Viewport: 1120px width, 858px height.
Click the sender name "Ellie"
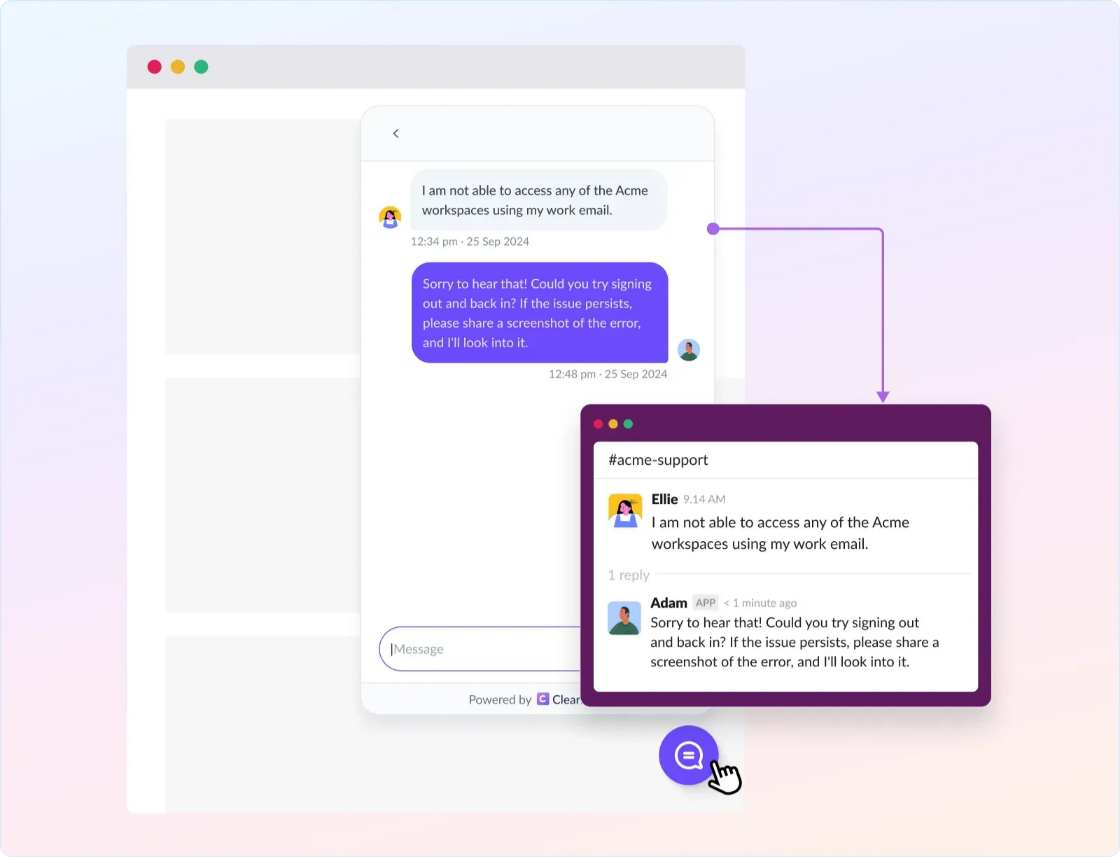(x=664, y=499)
